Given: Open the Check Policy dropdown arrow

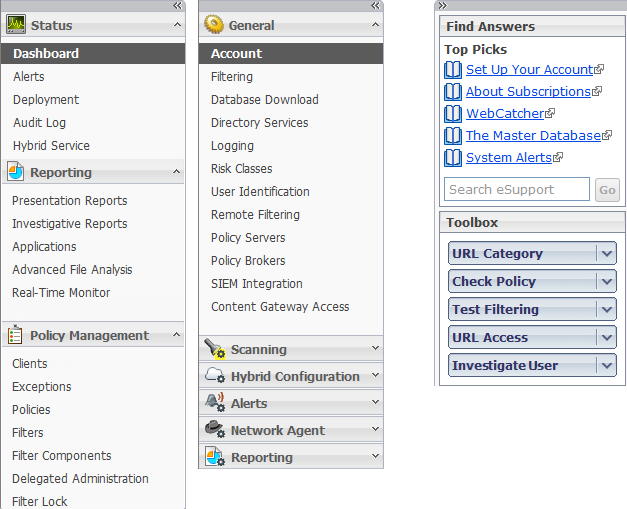Looking at the screenshot, I should (x=607, y=281).
